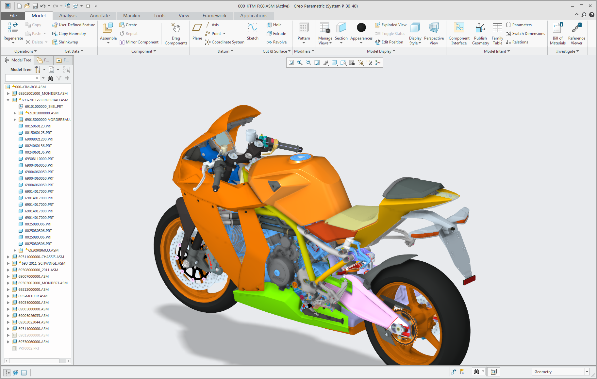Image resolution: width=597 pixels, height=379 pixels.
Task: Toggle browser display icon in status bar
Action: (x=16, y=373)
